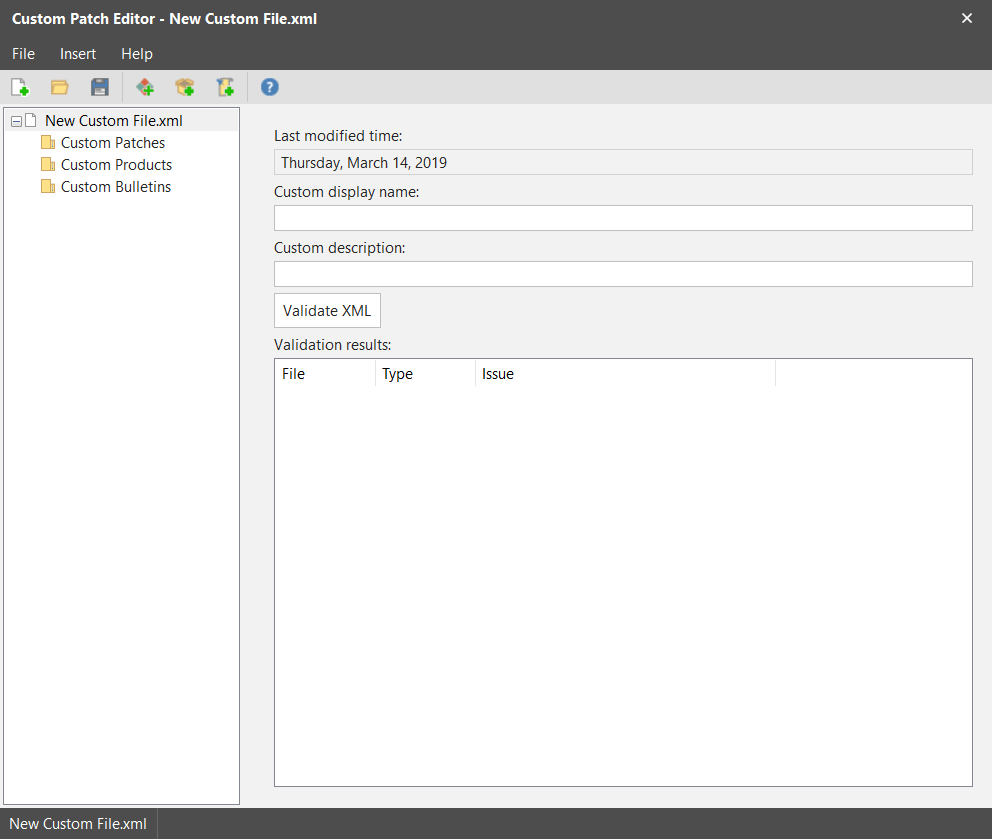
Task: Click the Type column header
Action: [397, 373]
